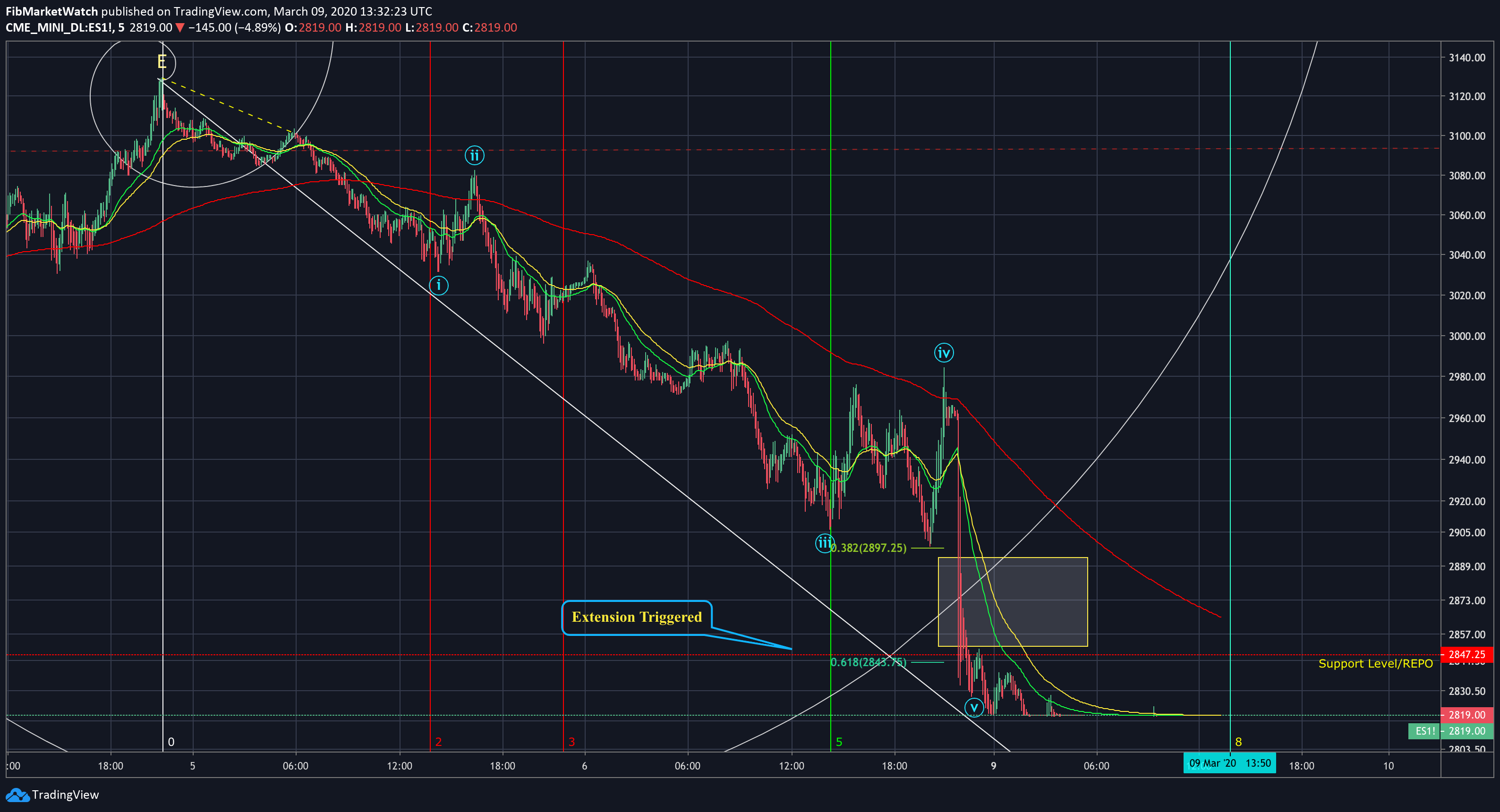Click the TradingView logo icon

17,795
